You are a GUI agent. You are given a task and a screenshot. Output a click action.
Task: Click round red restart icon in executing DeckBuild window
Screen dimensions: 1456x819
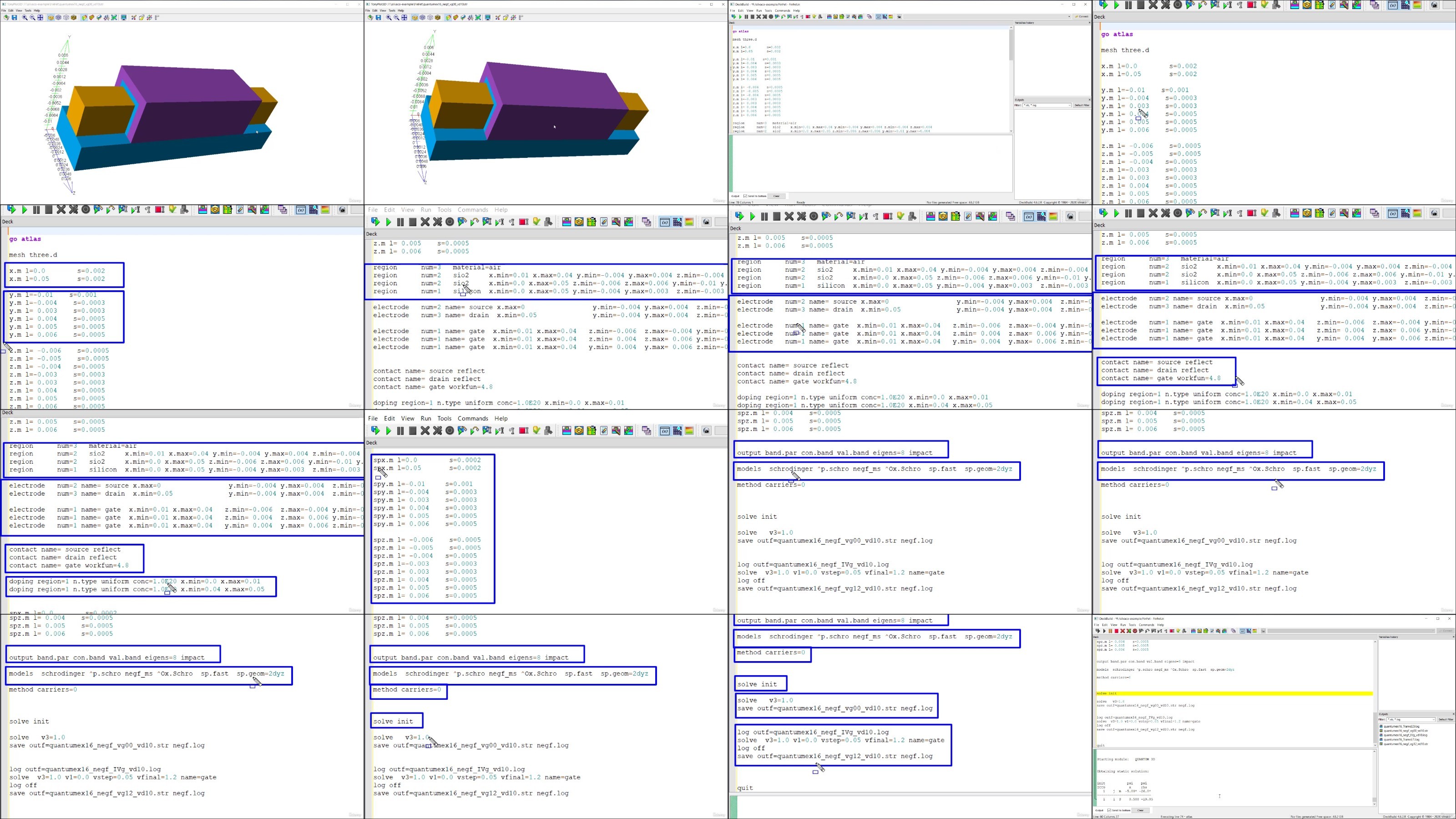tap(1135, 632)
